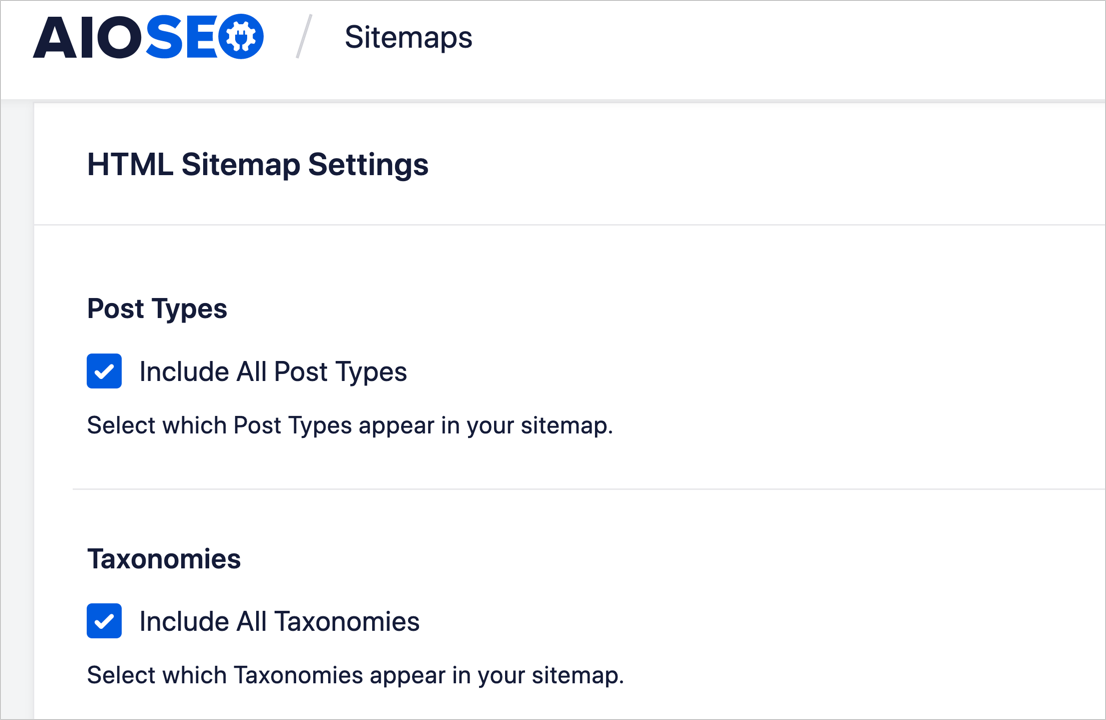This screenshot has height=720, width=1106.
Task: Click blank space right of Include All Taxonomies
Action: click(x=762, y=621)
